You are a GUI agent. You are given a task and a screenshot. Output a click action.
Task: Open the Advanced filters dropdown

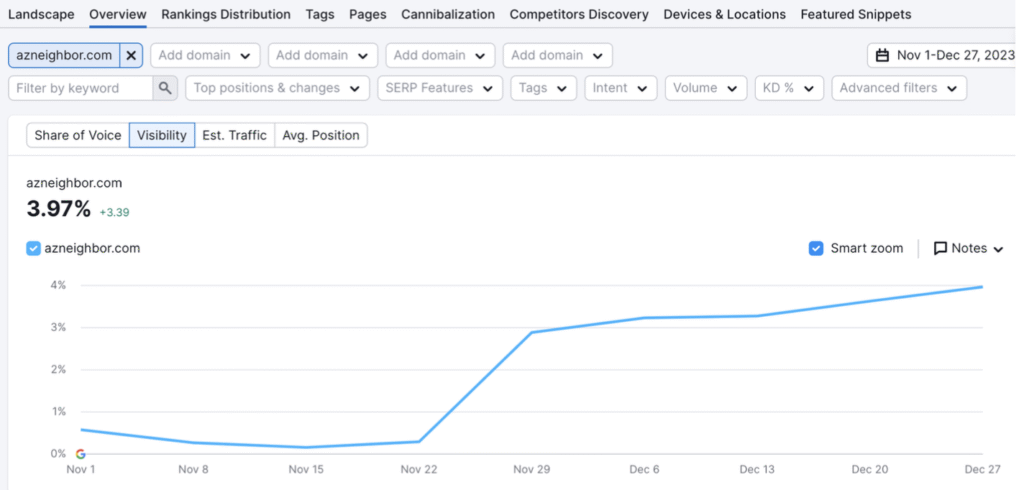coord(898,88)
